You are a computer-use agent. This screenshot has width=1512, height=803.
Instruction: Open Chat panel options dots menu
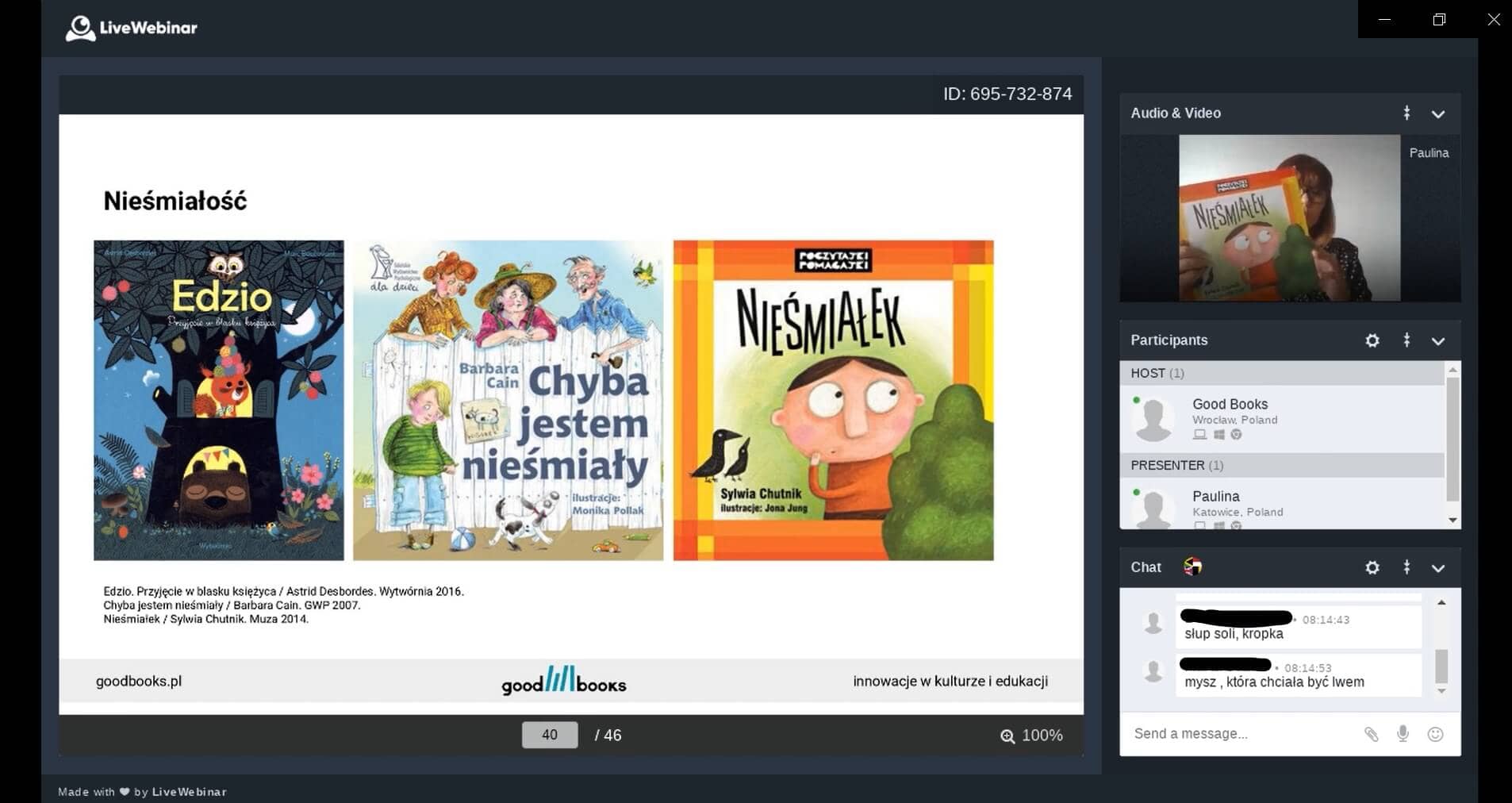(1406, 567)
